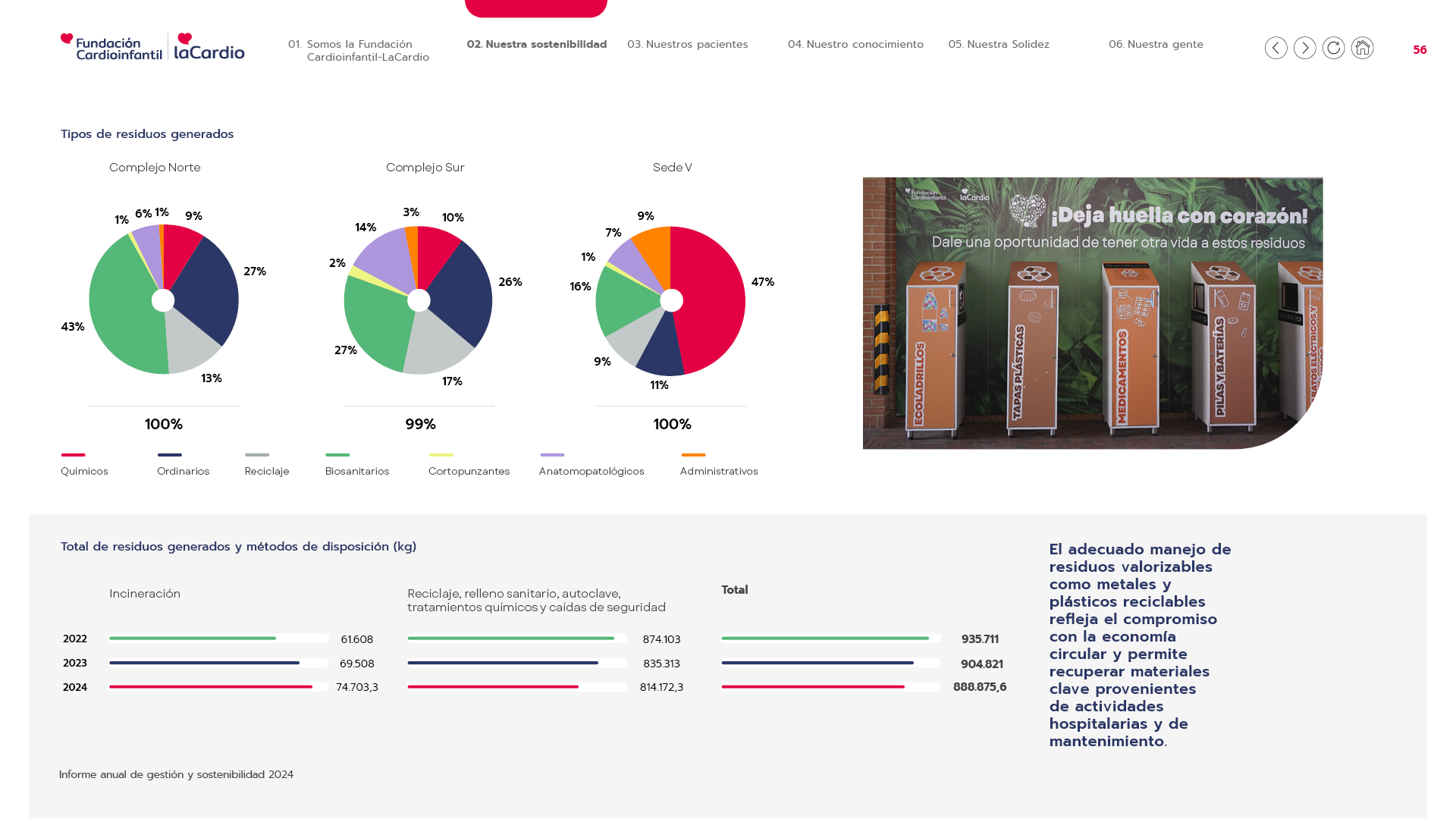The width and height of the screenshot is (1456, 819).
Task: Click the Ordinarios navy legend swatch
Action: pyautogui.click(x=169, y=455)
